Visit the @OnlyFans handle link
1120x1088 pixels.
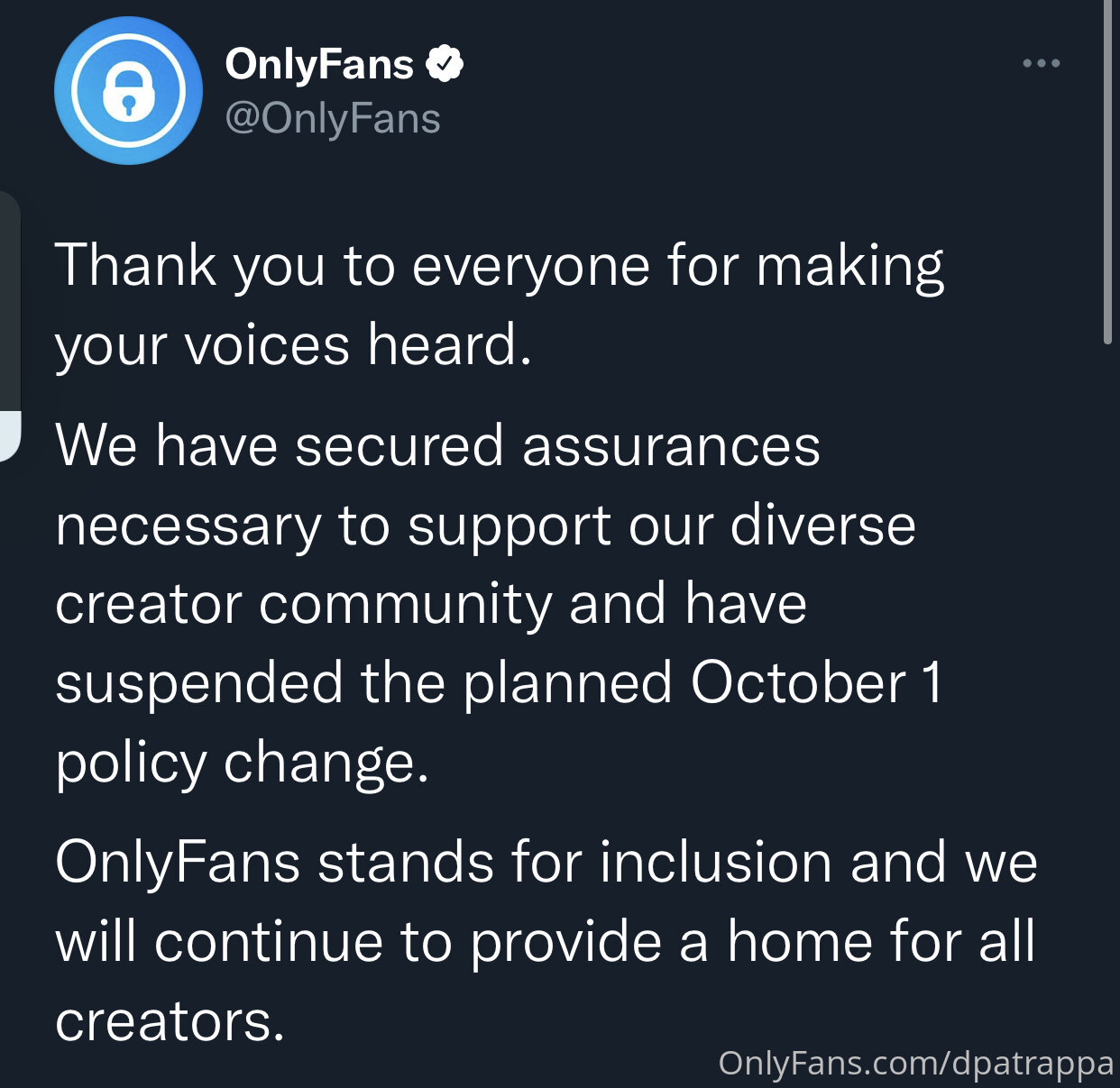point(333,118)
